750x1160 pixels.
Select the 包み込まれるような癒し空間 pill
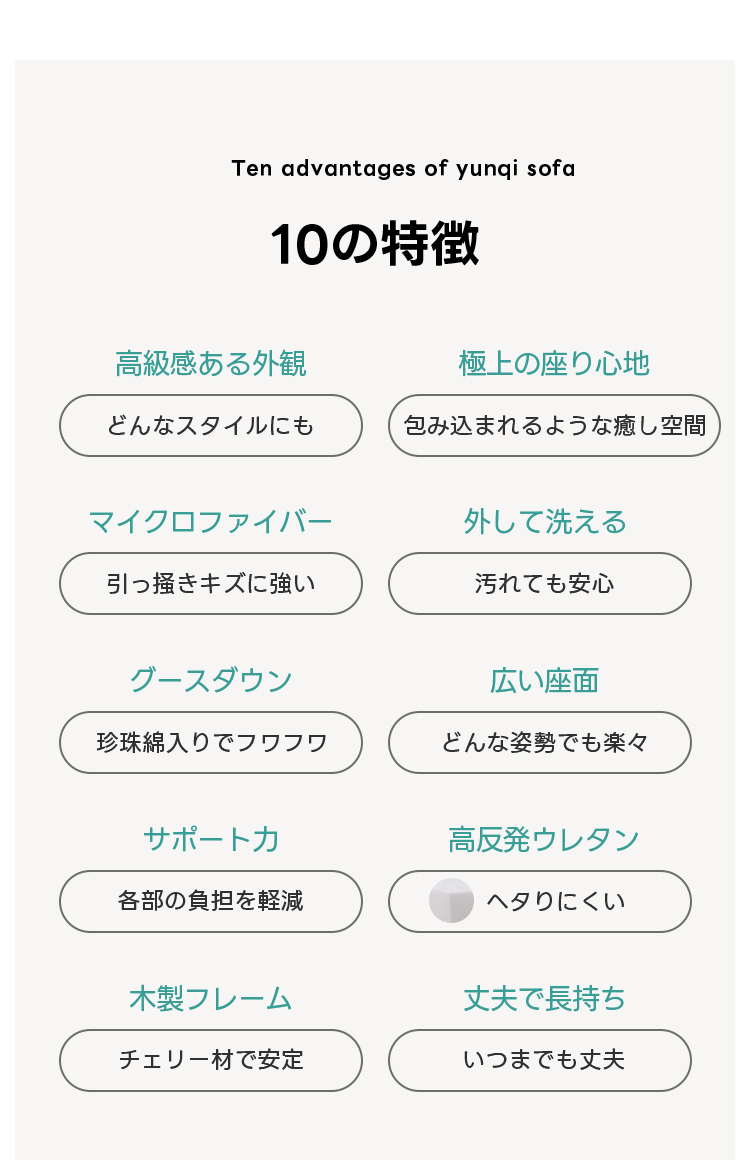(554, 426)
